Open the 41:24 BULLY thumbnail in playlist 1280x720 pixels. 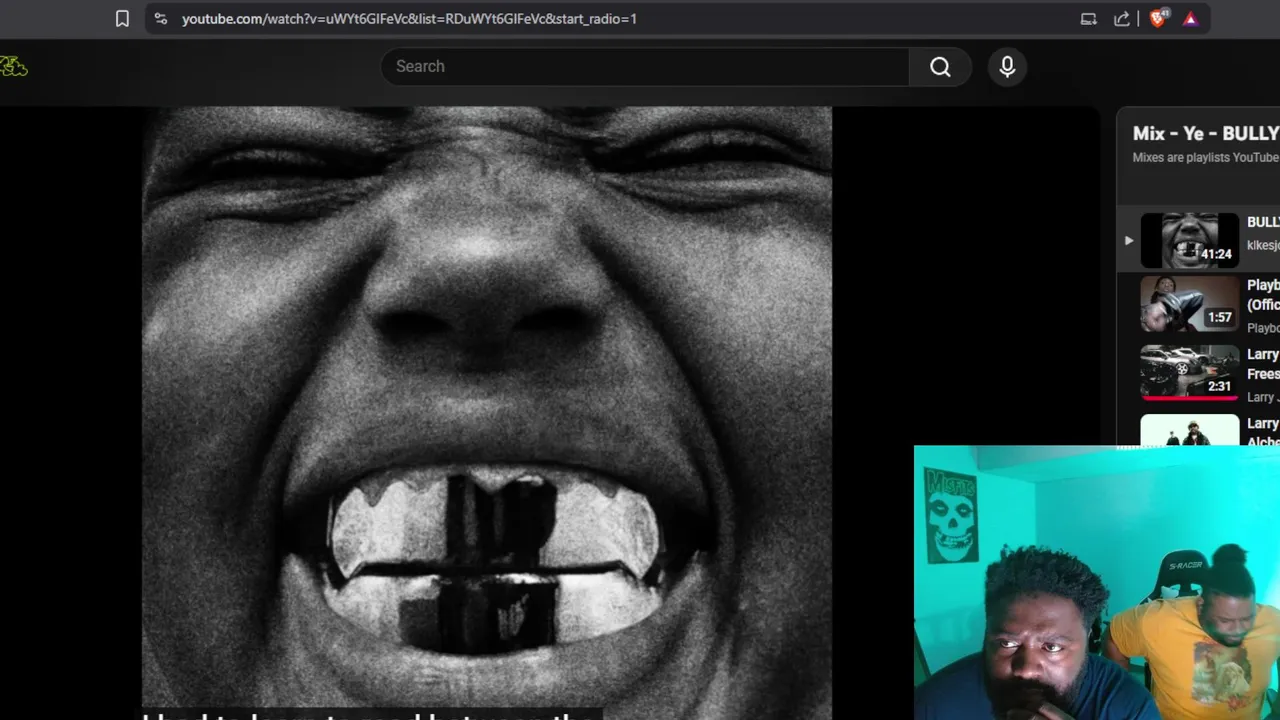coord(1190,240)
